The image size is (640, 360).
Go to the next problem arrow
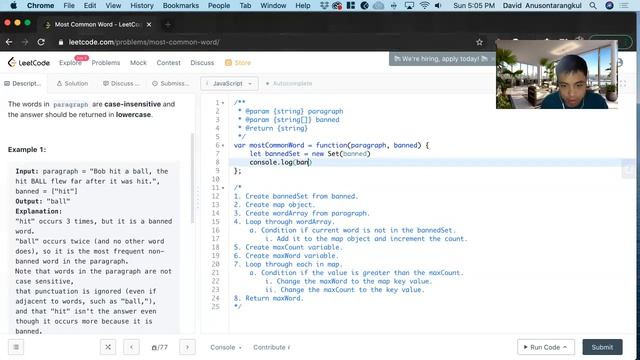[187, 347]
